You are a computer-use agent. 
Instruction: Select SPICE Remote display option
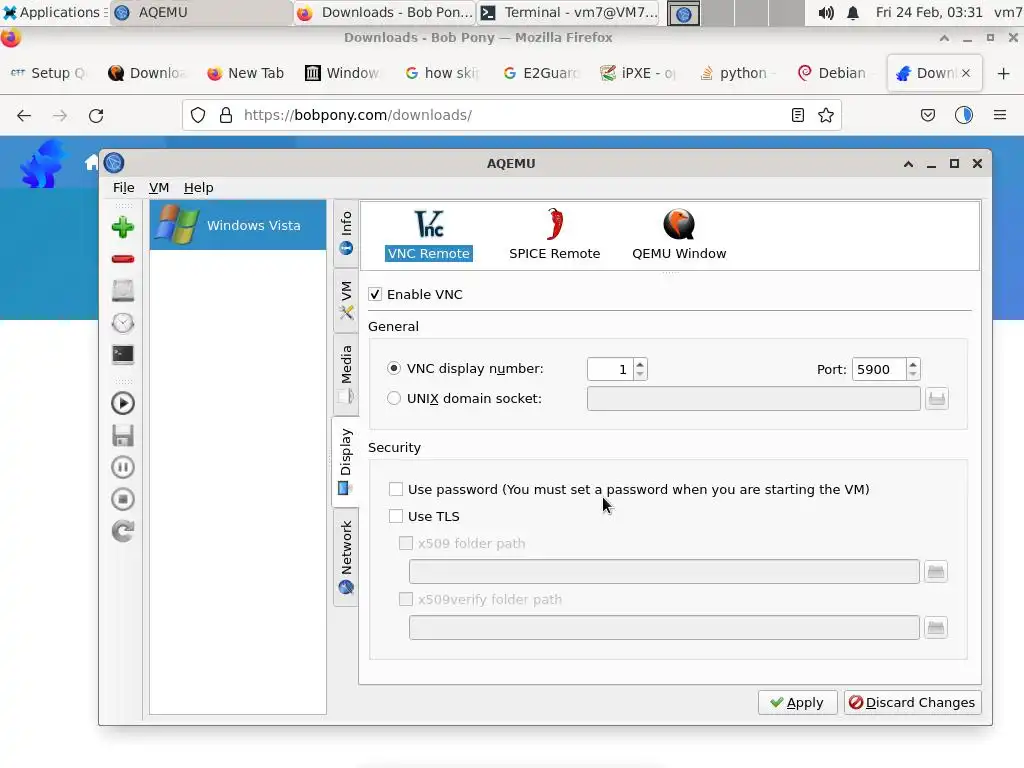tap(554, 235)
